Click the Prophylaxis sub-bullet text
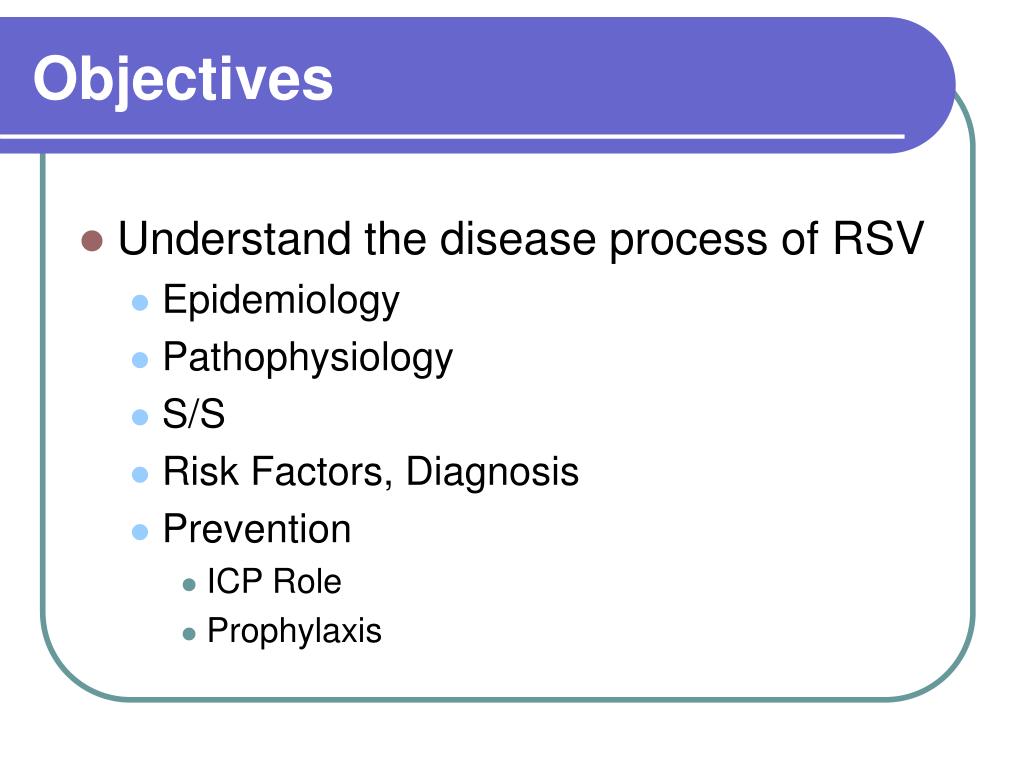Image resolution: width=1024 pixels, height=768 pixels. tap(294, 632)
